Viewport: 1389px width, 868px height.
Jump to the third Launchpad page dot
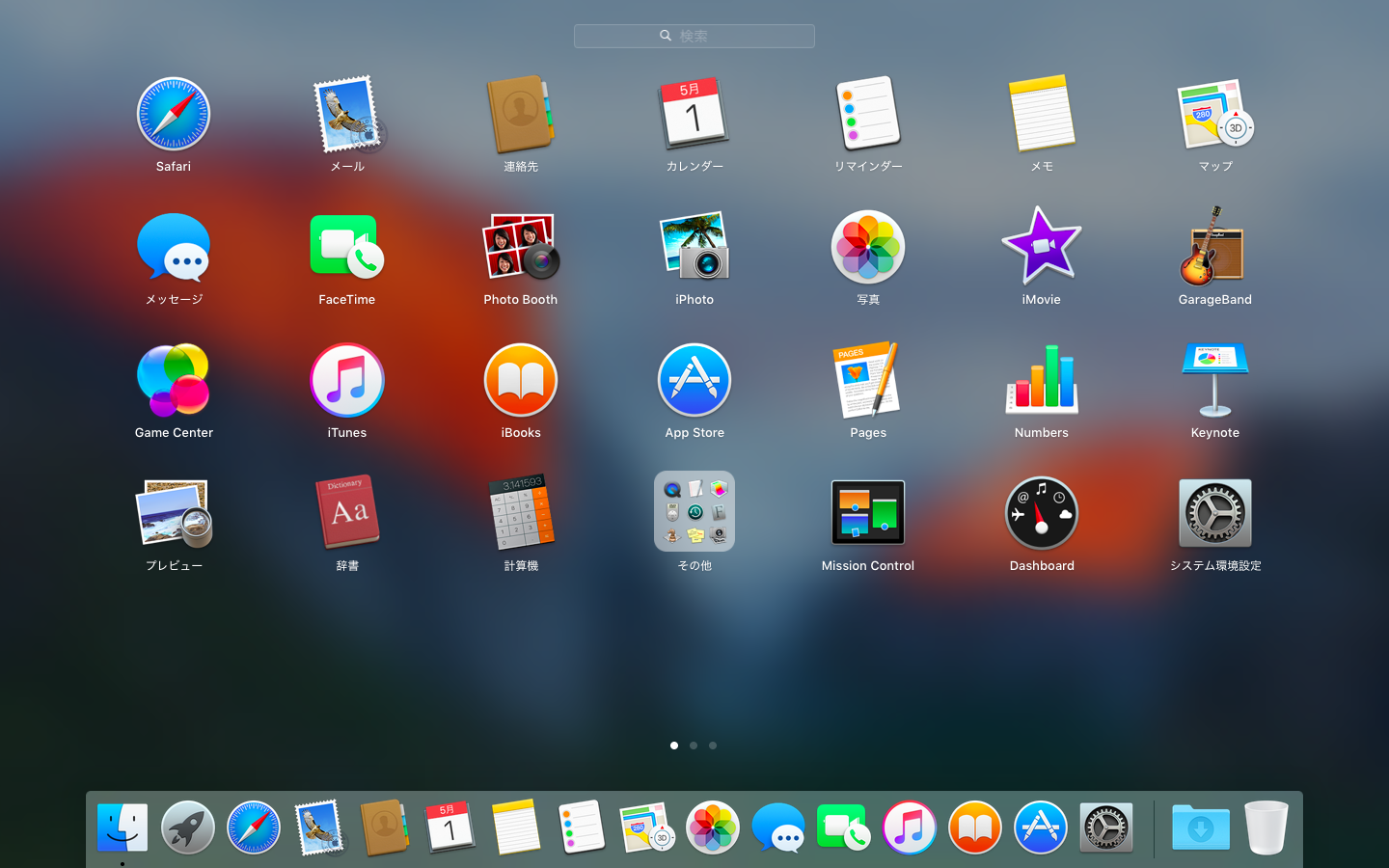coord(713,746)
